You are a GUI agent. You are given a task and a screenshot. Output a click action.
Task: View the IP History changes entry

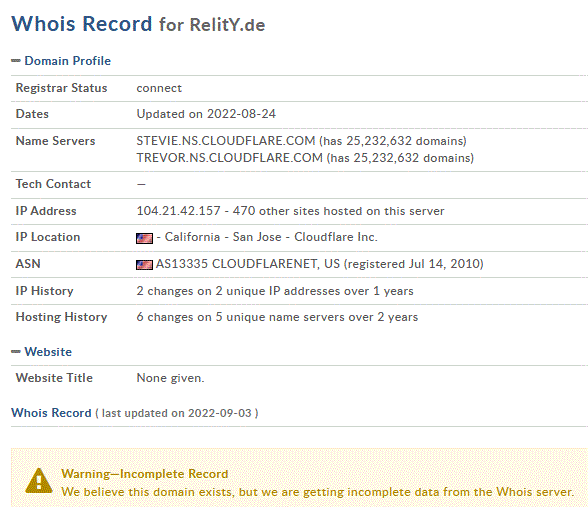(x=275, y=291)
